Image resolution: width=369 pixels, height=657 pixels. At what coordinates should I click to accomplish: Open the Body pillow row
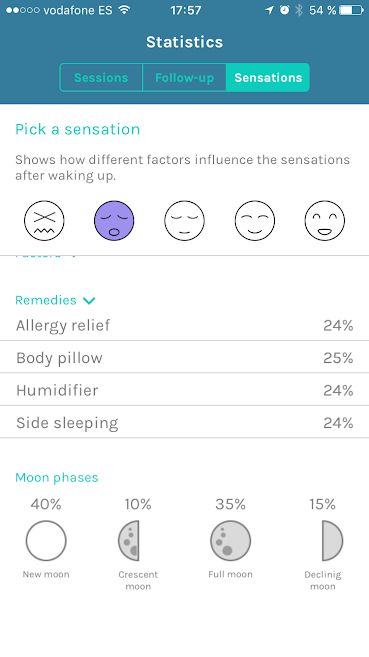184,357
